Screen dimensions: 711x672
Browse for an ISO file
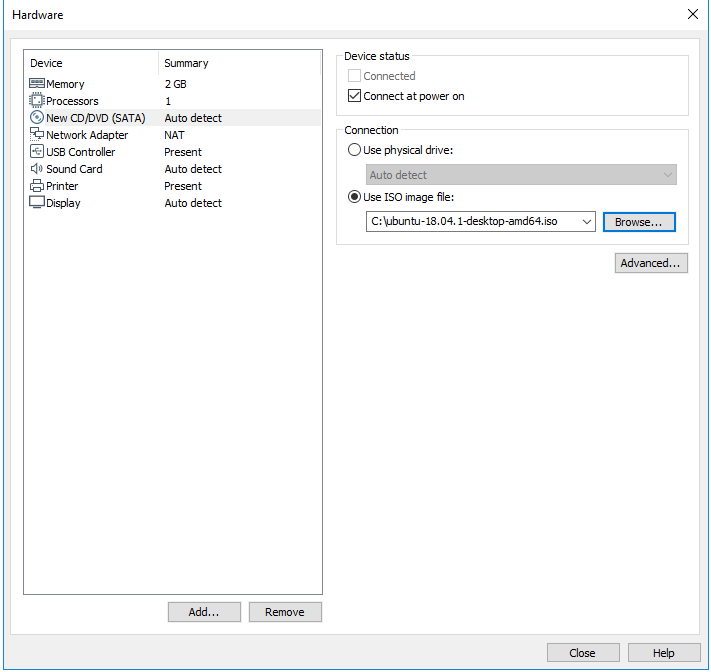[x=639, y=222]
